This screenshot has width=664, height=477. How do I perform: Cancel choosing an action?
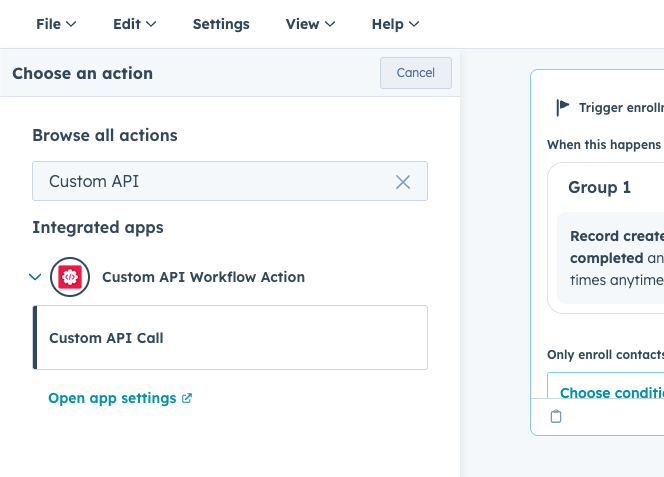tap(415, 73)
